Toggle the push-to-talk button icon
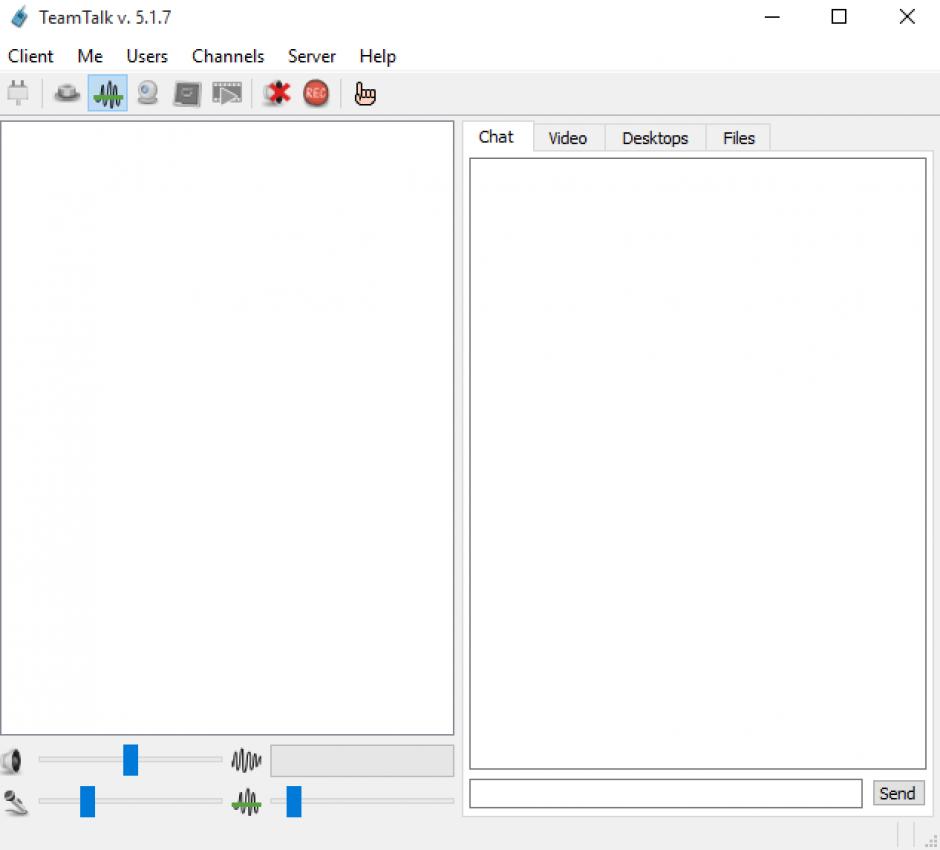The width and height of the screenshot is (940, 850). 67,93
